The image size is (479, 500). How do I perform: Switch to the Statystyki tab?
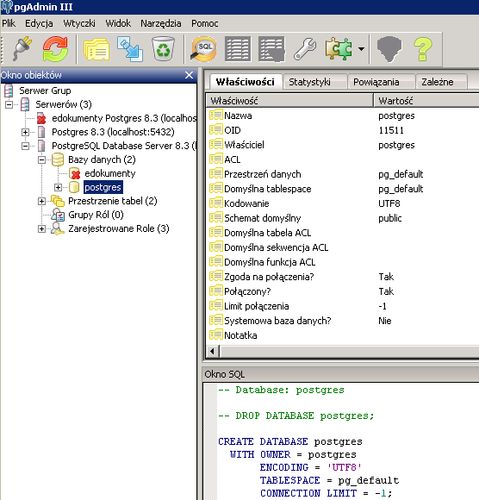tap(309, 82)
